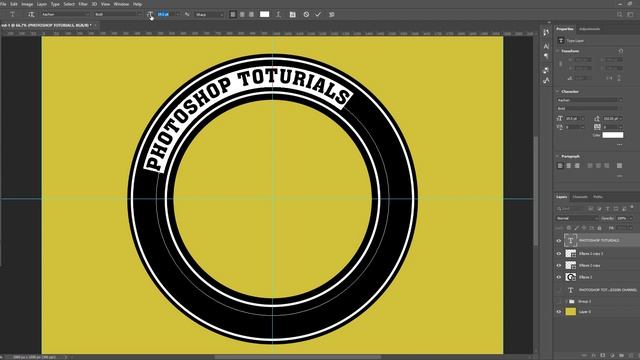Screen dimensions: 640x360
Task: Open the Paragraph panel icon in the dock
Action: pos(546,56)
